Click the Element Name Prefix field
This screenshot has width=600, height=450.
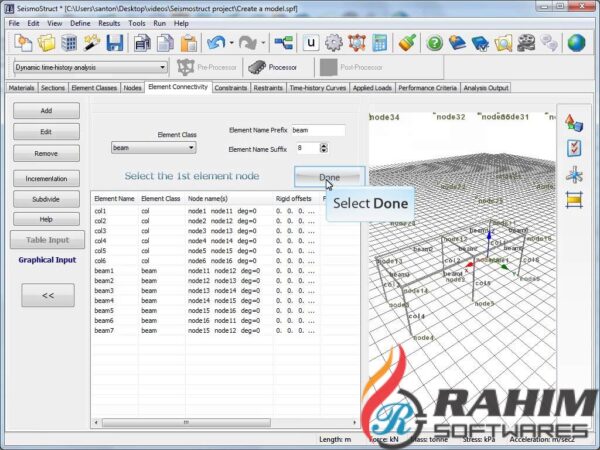point(318,130)
